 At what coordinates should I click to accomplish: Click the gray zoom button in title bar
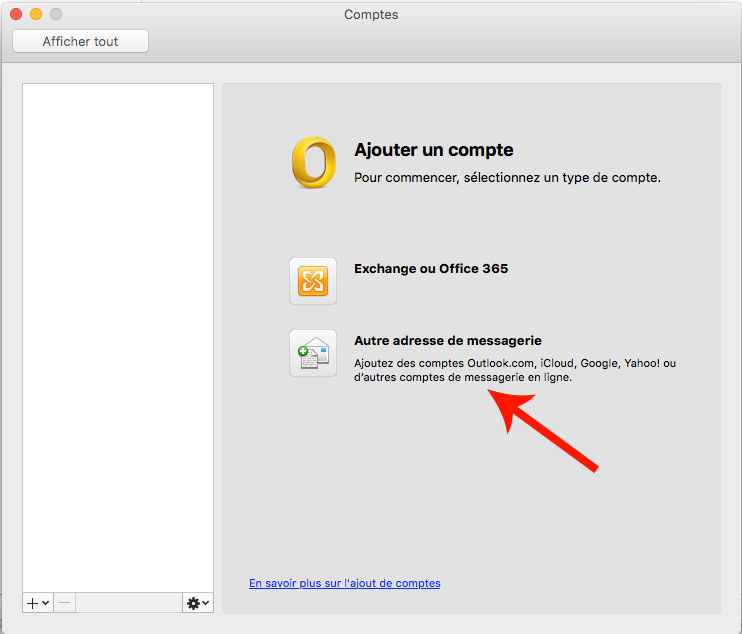point(56,14)
